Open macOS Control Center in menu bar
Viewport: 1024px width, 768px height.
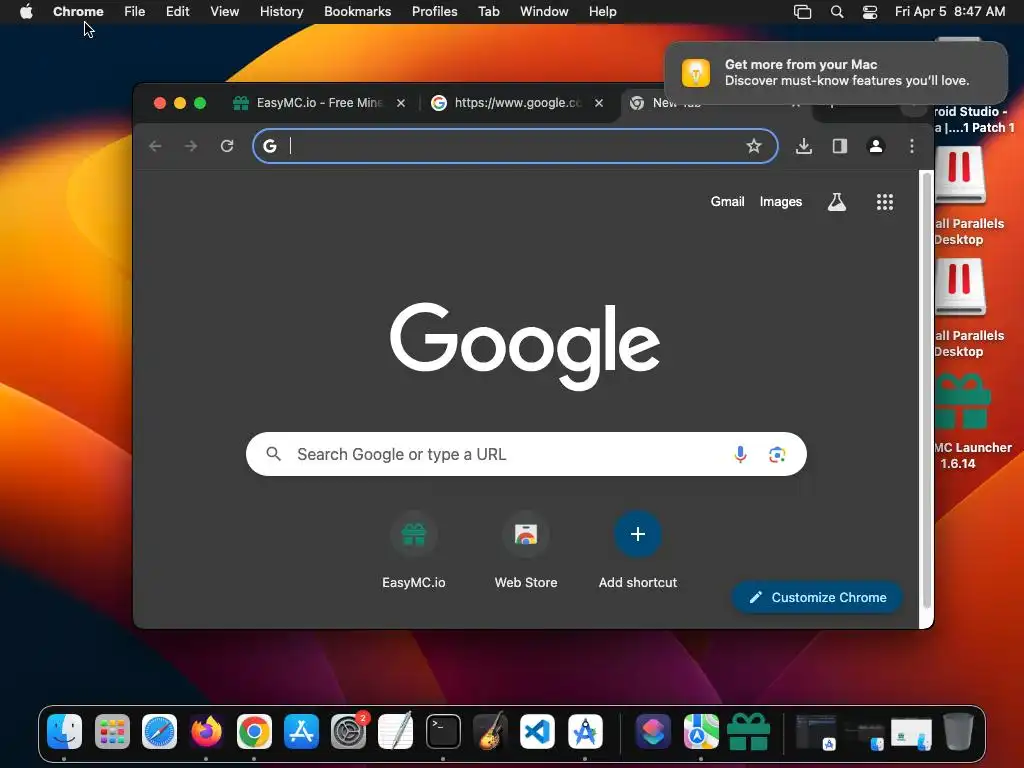[x=870, y=12]
